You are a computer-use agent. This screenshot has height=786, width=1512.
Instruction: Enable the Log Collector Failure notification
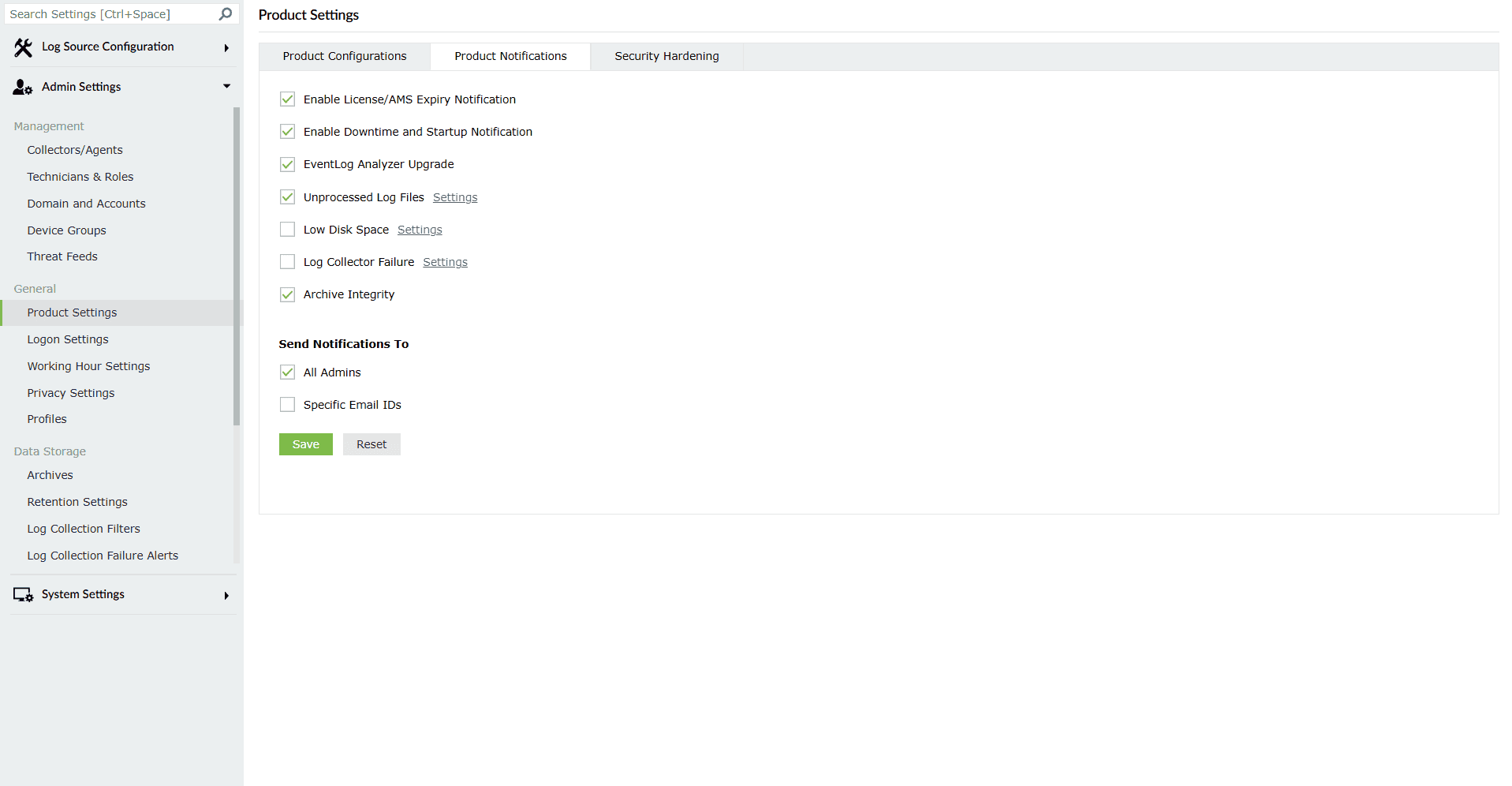(287, 261)
